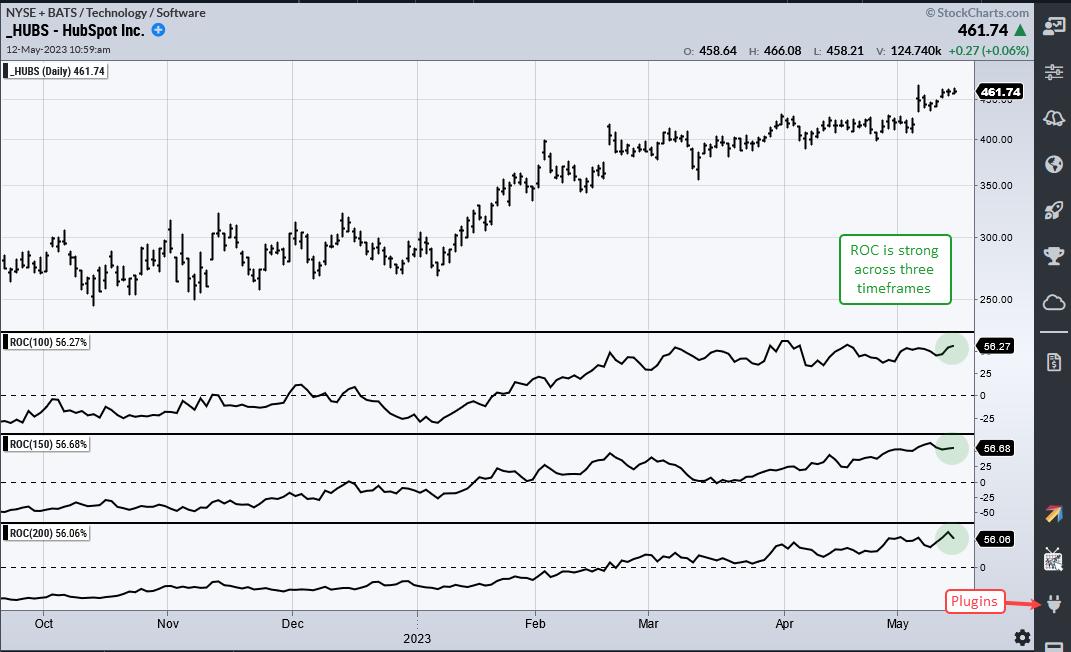1071x652 pixels.
Task: Click the Mar label on date axis
Action: [x=648, y=623]
